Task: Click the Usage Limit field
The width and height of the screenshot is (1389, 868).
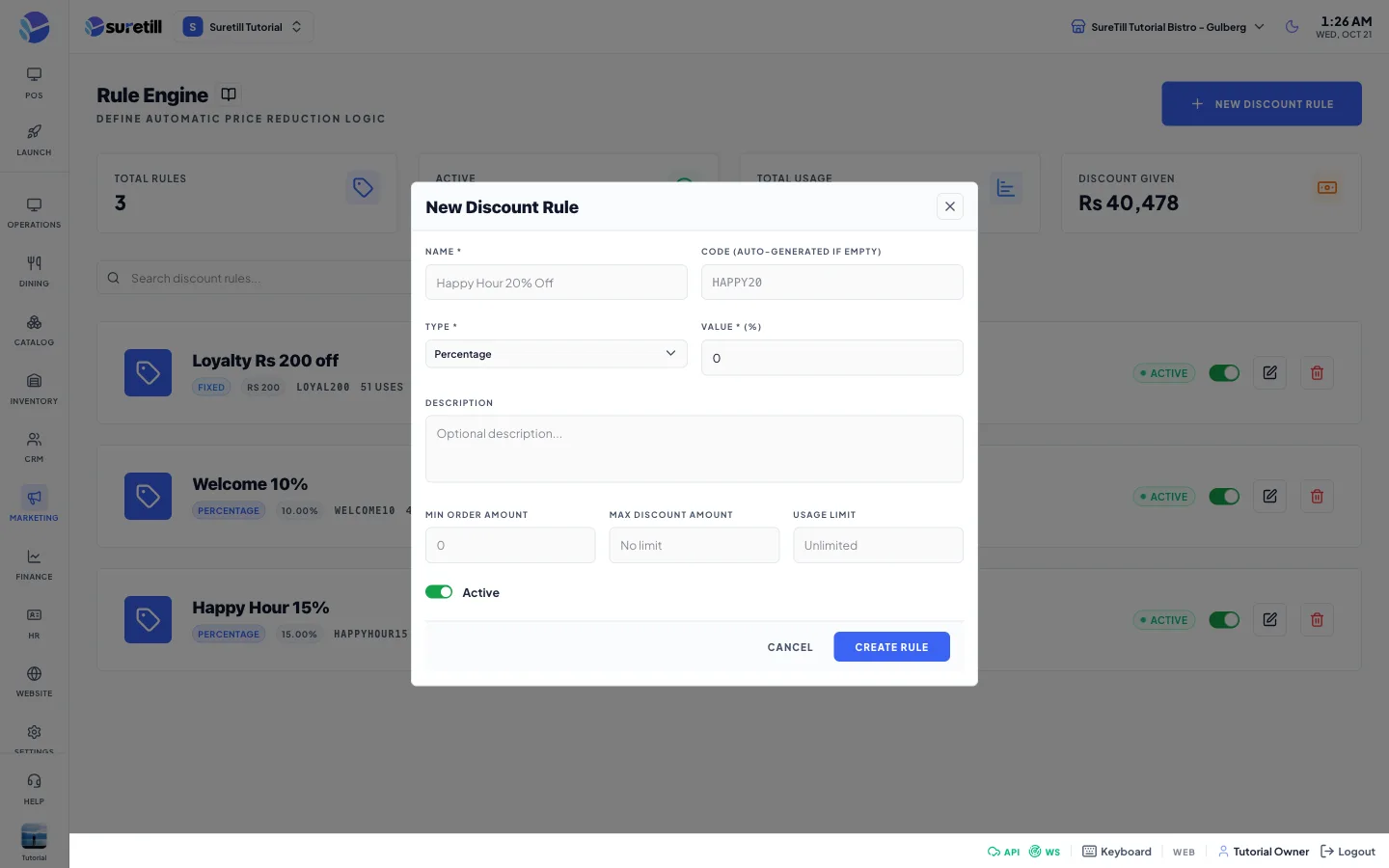Action: [878, 545]
